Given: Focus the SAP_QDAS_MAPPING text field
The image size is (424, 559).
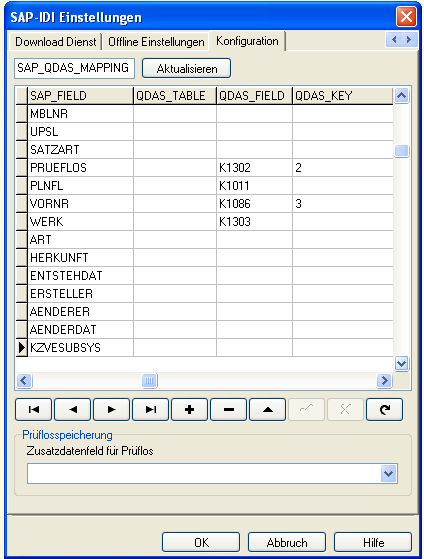Looking at the screenshot, I should (75, 68).
